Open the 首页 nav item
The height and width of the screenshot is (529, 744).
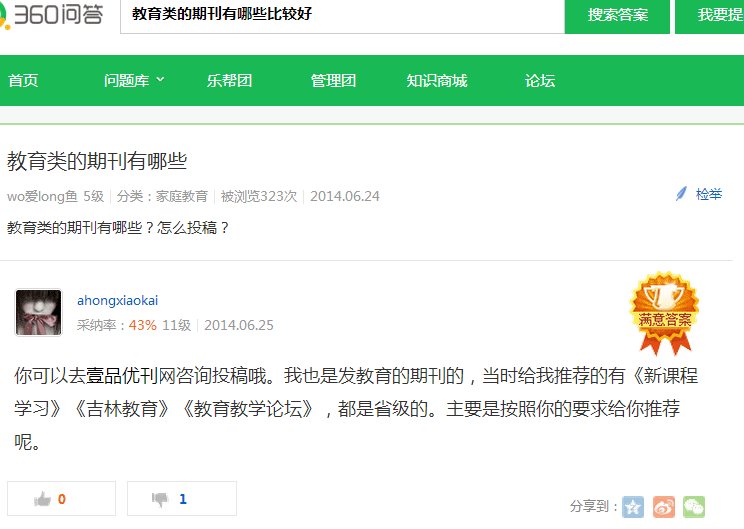click(23, 81)
